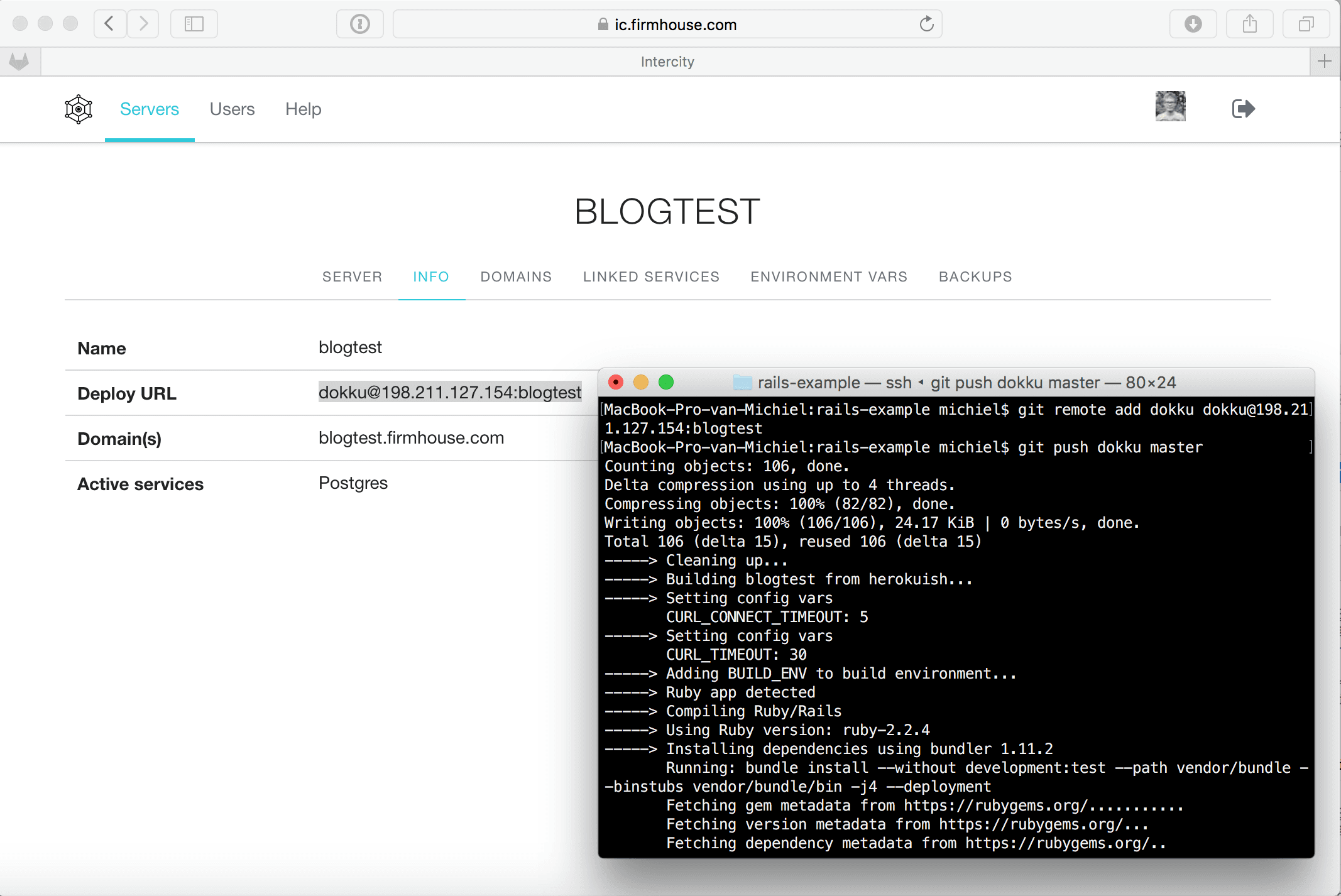
Task: Open the Safari downloads icon
Action: coord(1193,24)
